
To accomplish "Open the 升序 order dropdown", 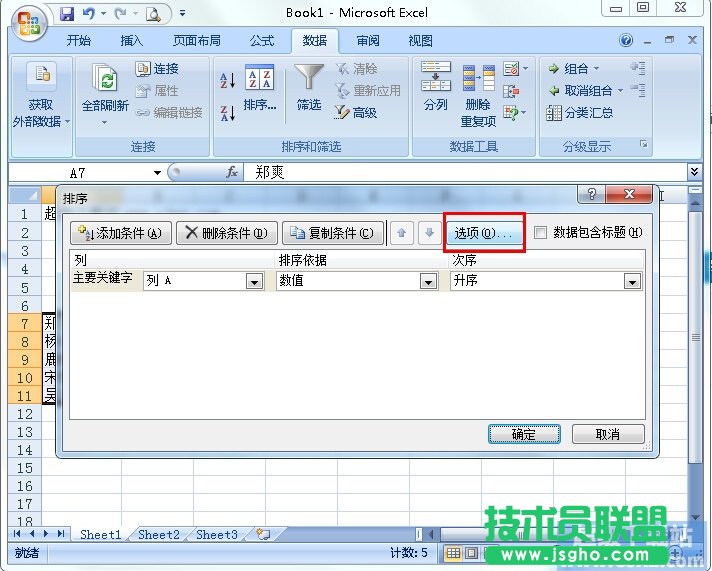I will click(x=631, y=282).
